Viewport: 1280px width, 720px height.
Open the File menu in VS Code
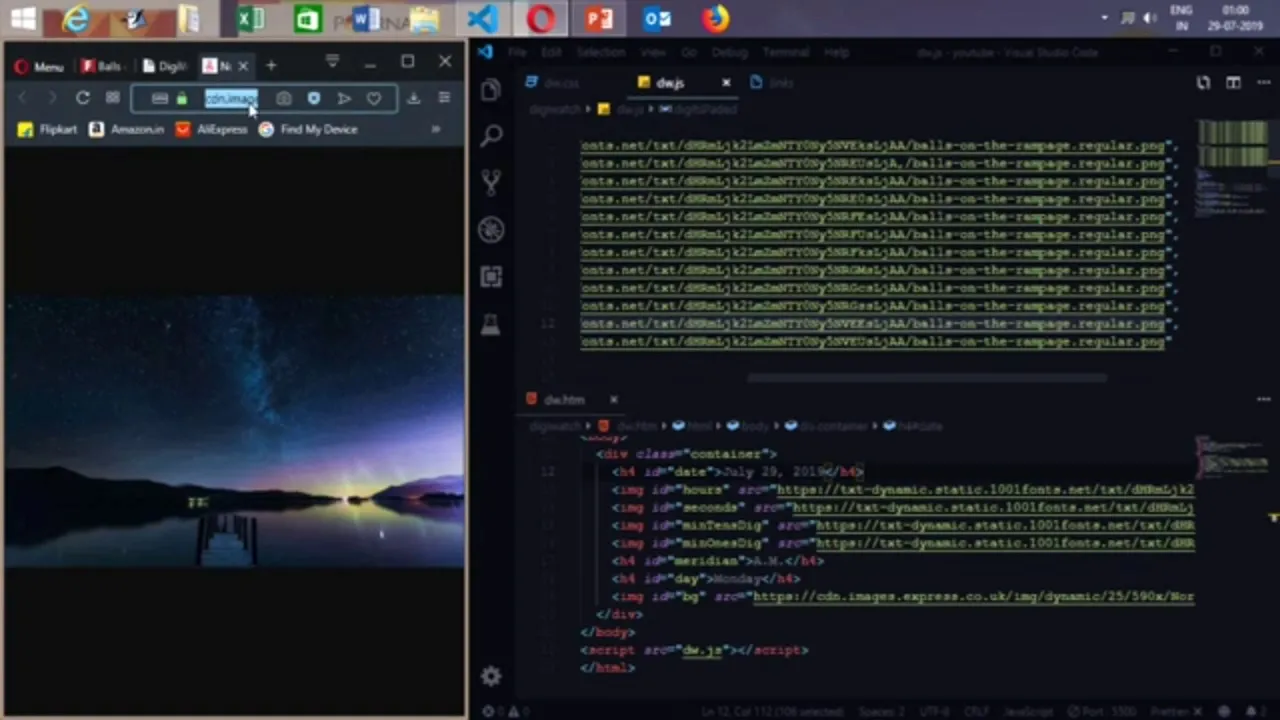pyautogui.click(x=517, y=52)
